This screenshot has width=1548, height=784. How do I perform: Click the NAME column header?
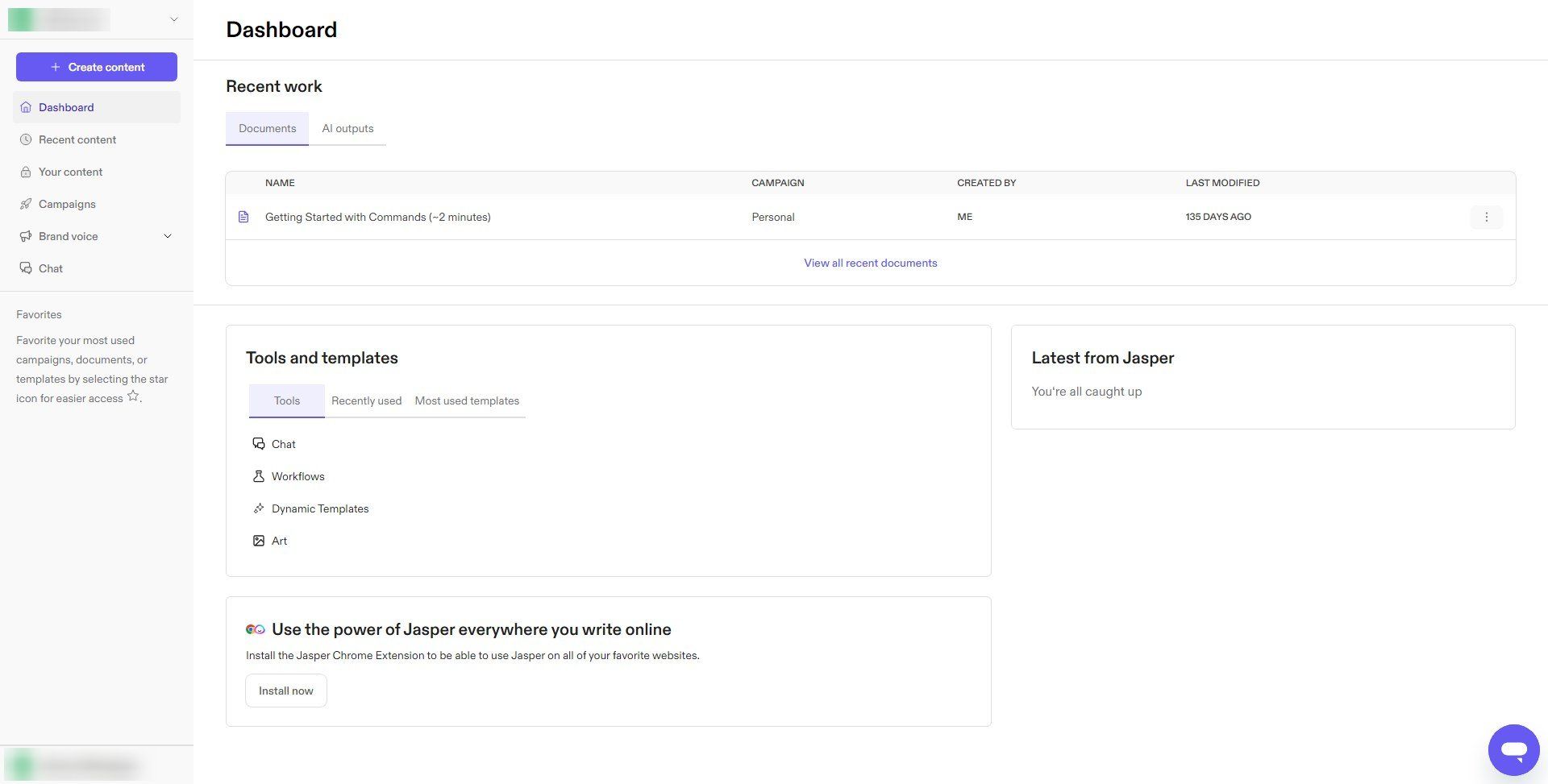[280, 183]
